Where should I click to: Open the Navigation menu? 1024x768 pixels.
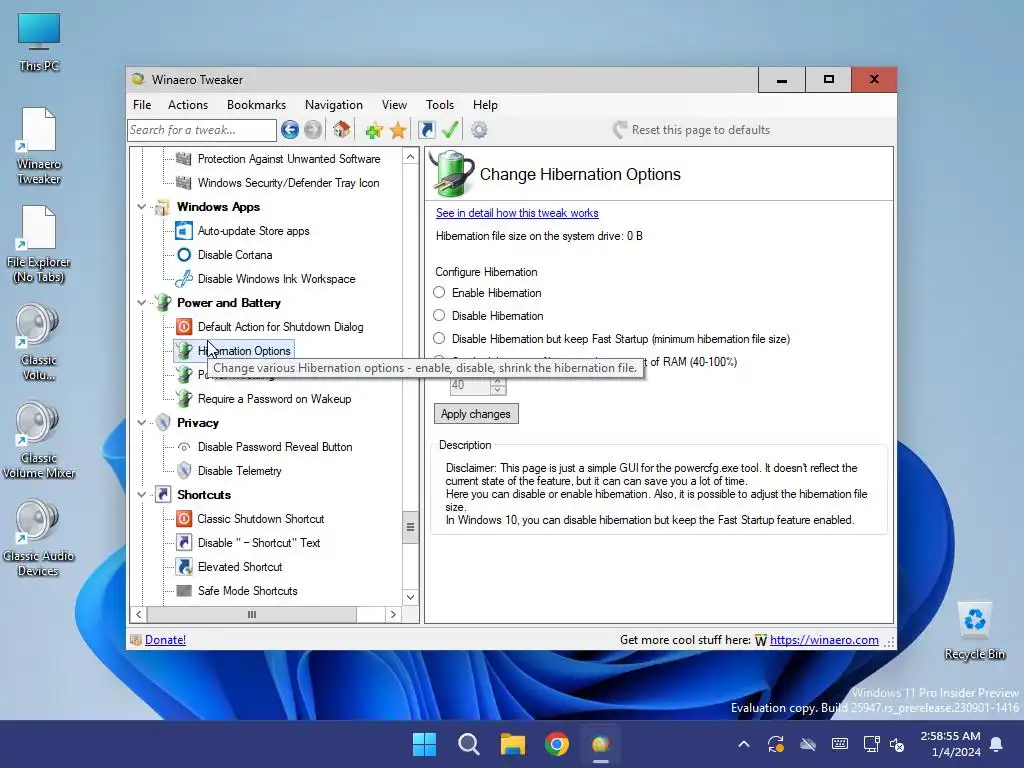tap(334, 105)
